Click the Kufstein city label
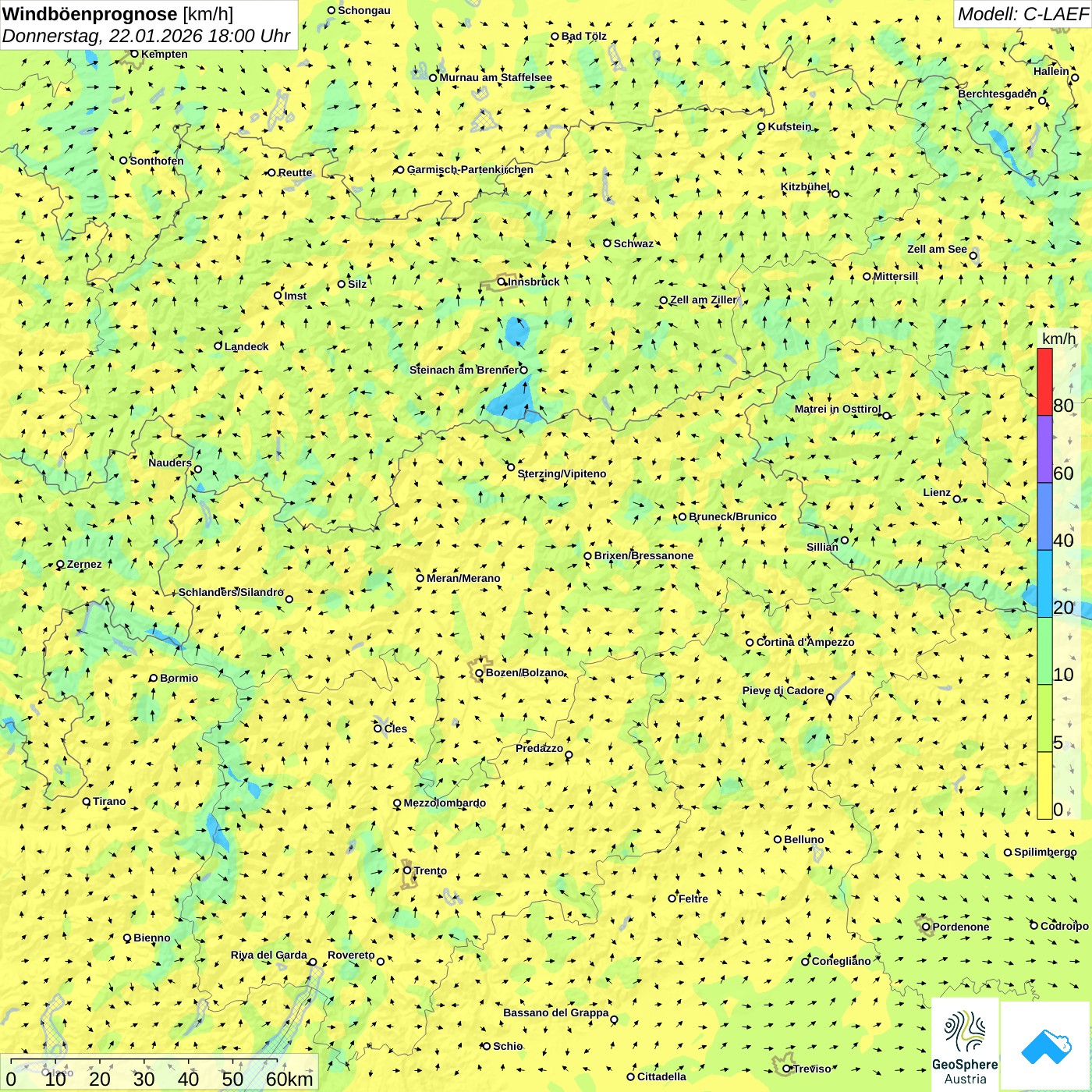1092x1092 pixels. pyautogui.click(x=789, y=126)
